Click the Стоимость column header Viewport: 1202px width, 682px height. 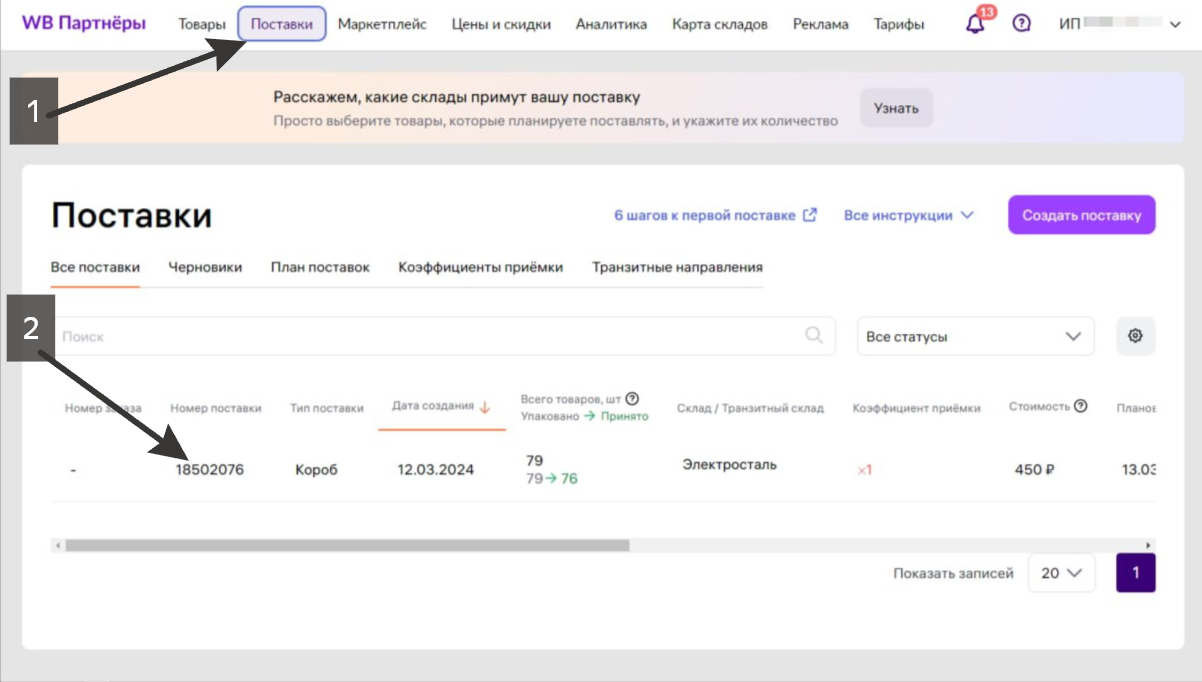[1039, 407]
